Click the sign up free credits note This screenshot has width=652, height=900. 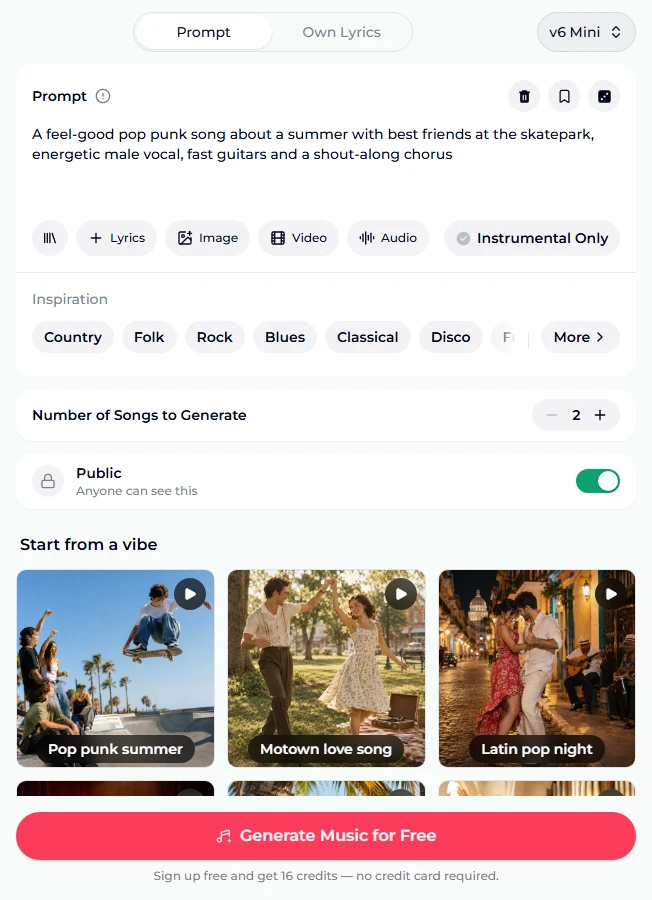coord(326,876)
